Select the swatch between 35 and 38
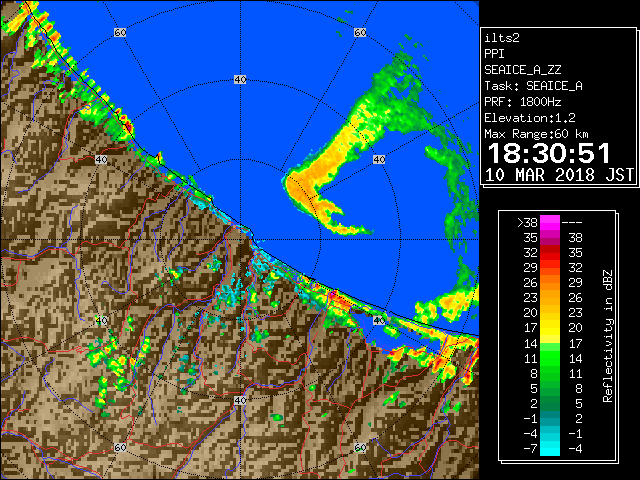 pos(550,238)
